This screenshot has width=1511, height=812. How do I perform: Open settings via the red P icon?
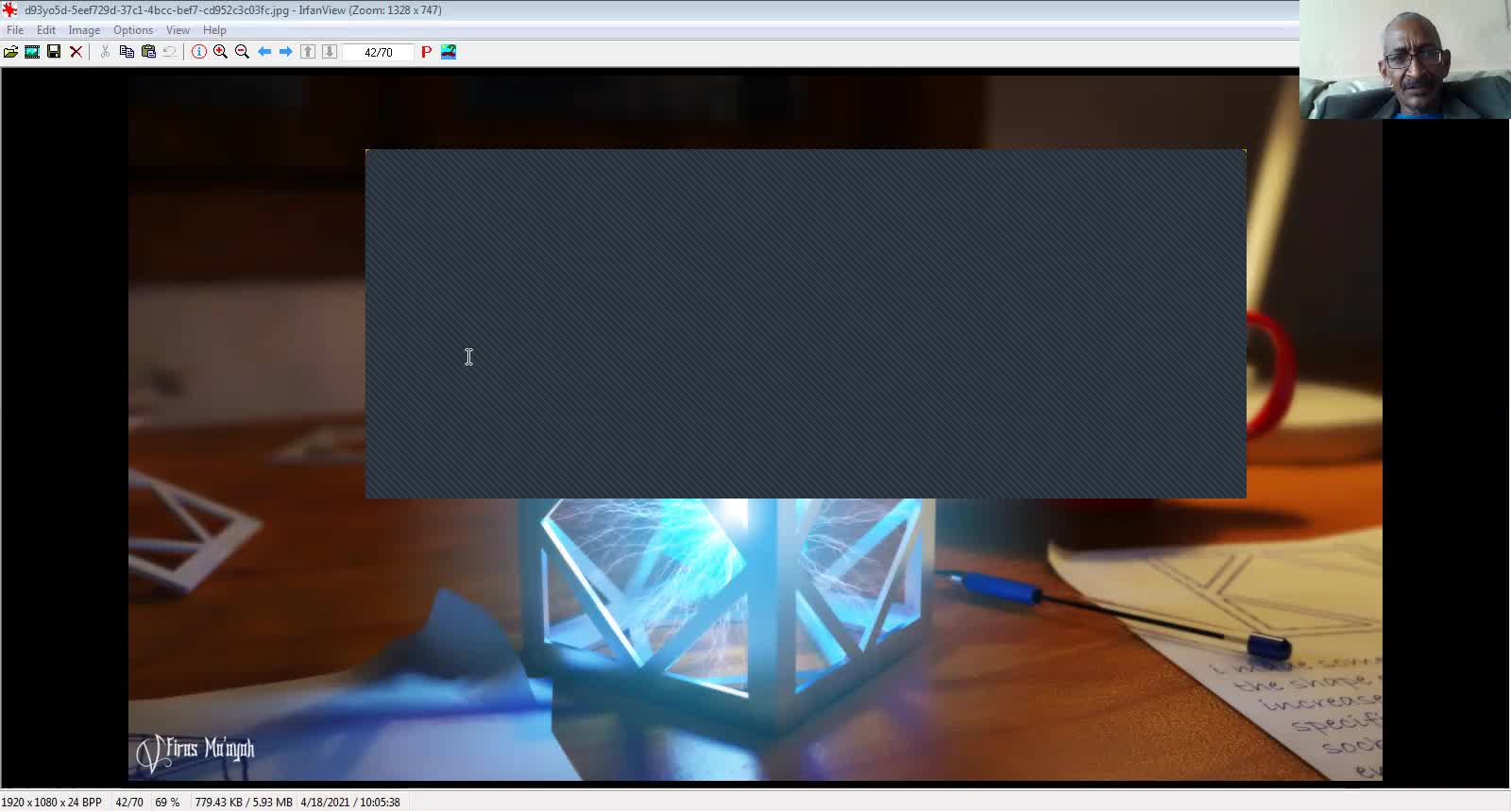pyautogui.click(x=426, y=52)
